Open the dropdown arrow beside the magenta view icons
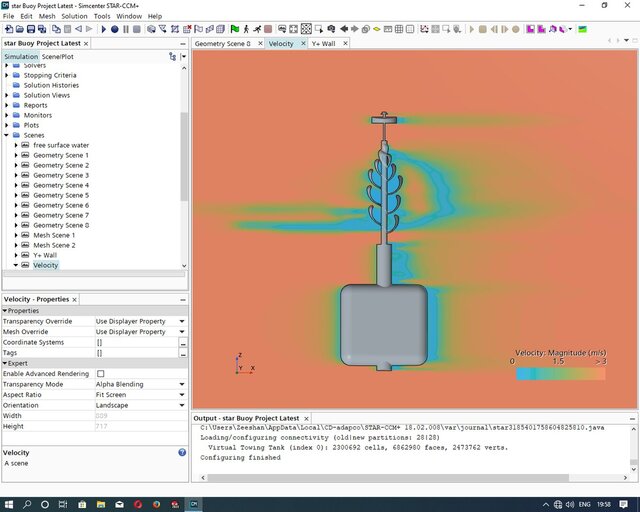640x512 pixels. (570, 29)
